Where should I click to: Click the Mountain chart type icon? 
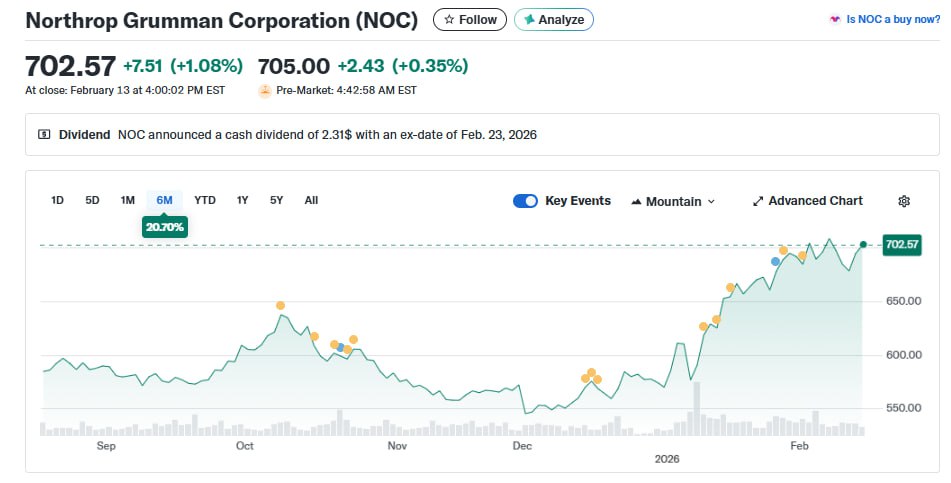(636, 201)
